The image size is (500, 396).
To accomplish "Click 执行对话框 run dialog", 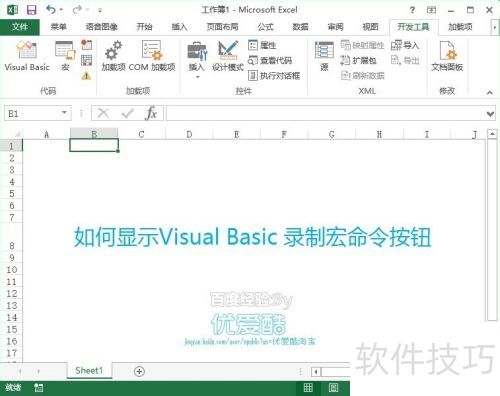I will [274, 76].
